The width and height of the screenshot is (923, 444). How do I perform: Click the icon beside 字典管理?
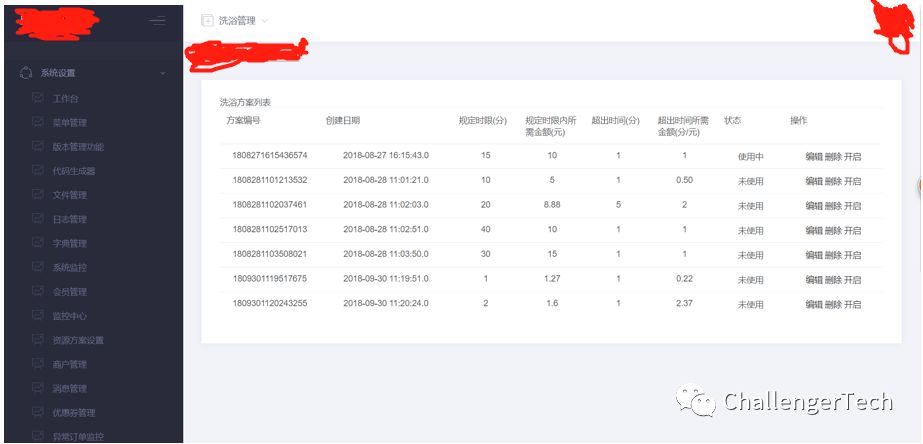(x=38, y=243)
